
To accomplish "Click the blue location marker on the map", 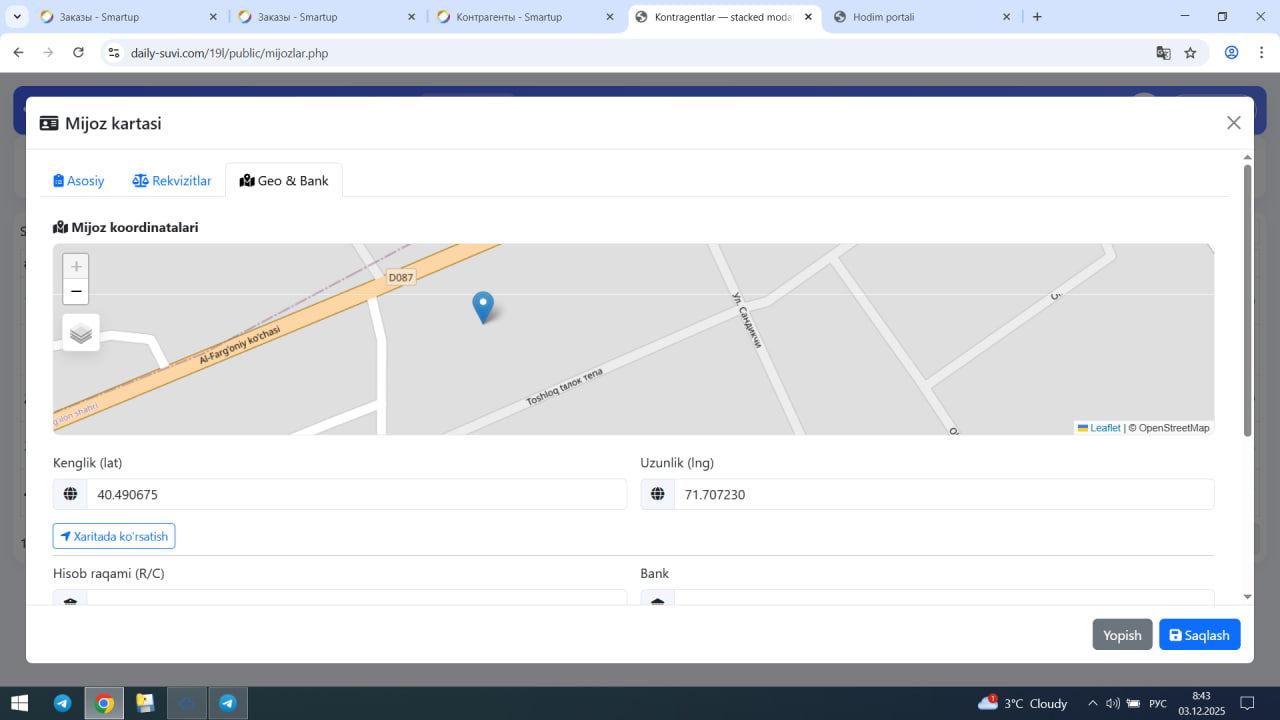I will click(x=483, y=307).
